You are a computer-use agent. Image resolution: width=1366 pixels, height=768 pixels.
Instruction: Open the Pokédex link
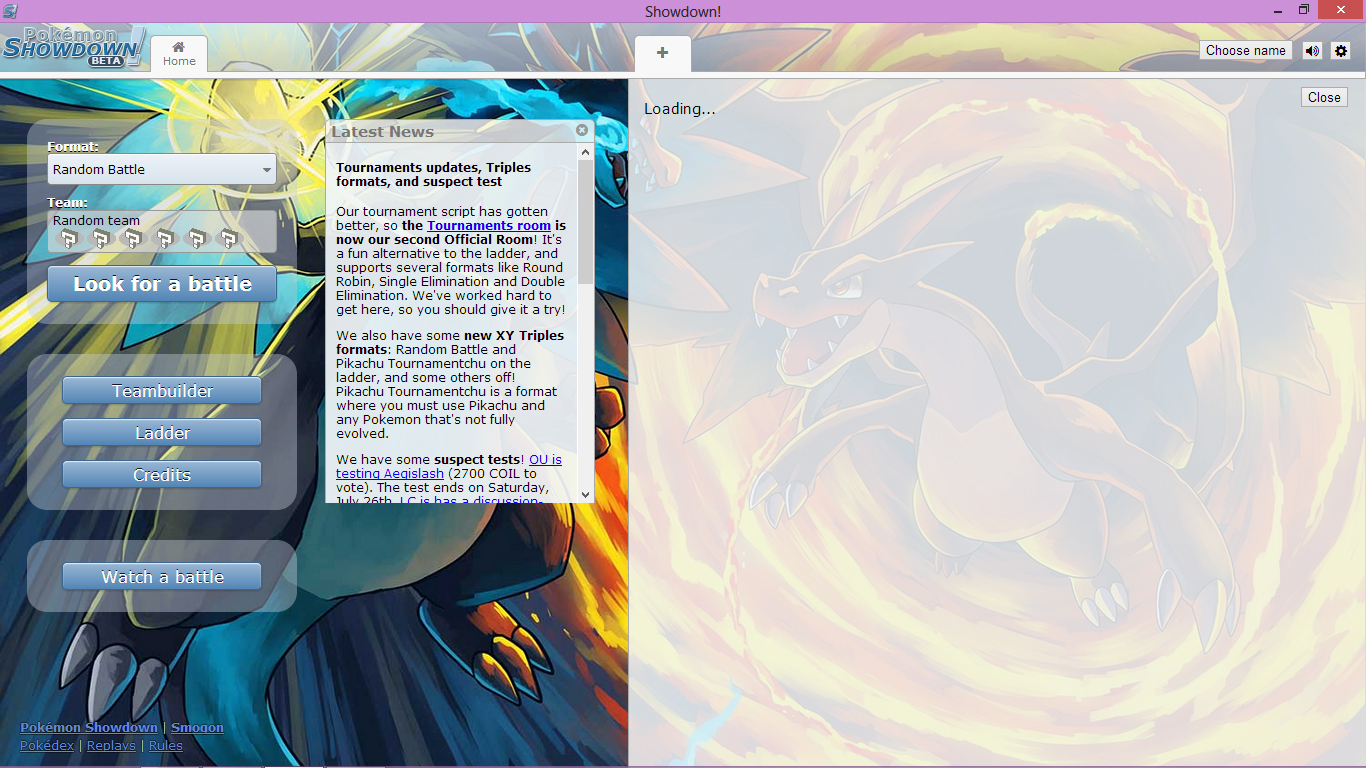coord(47,746)
